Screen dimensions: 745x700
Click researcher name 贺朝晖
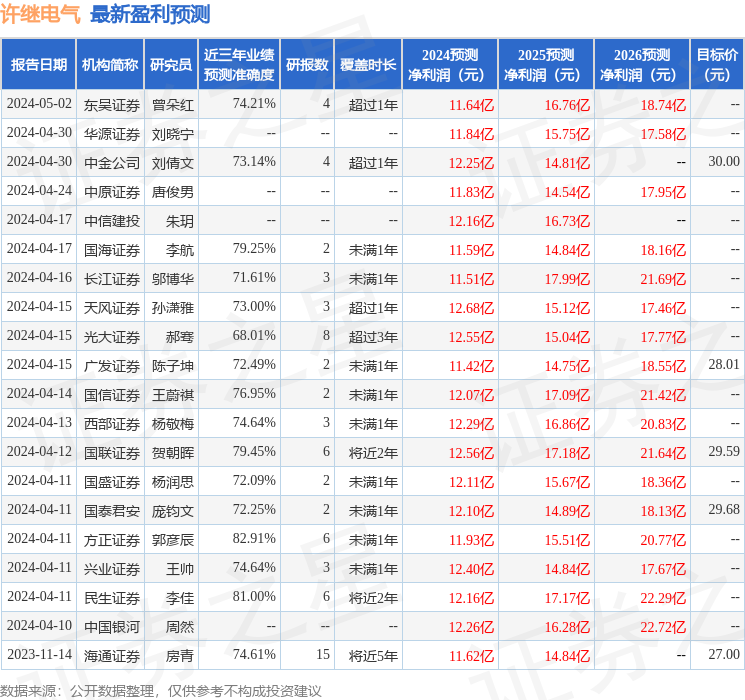click(172, 453)
